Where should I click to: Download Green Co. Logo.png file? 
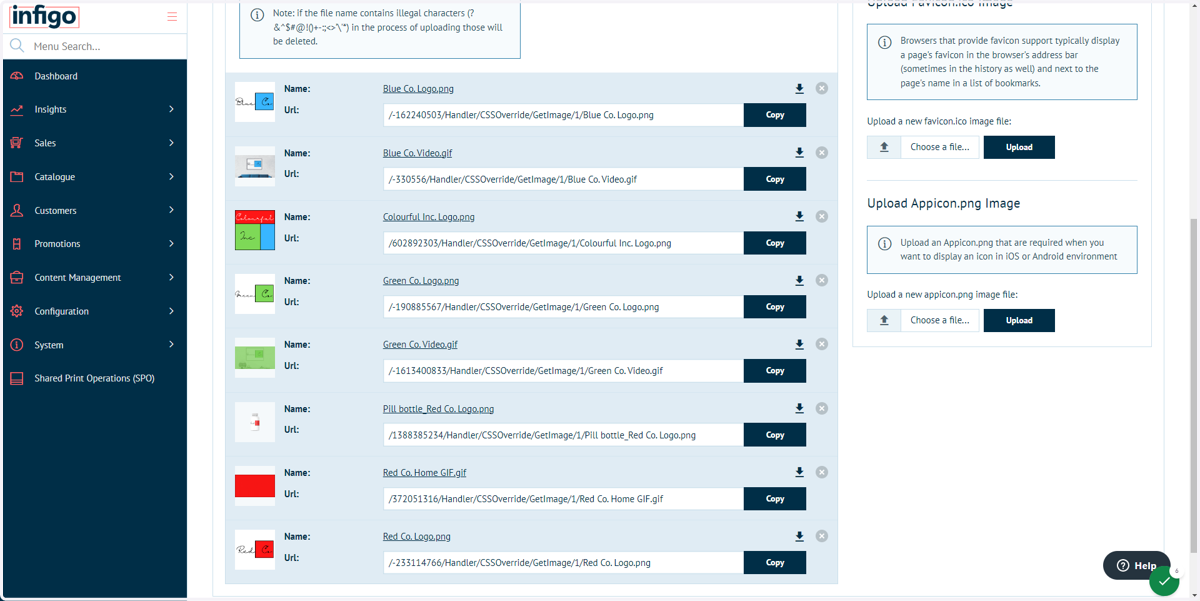click(799, 281)
